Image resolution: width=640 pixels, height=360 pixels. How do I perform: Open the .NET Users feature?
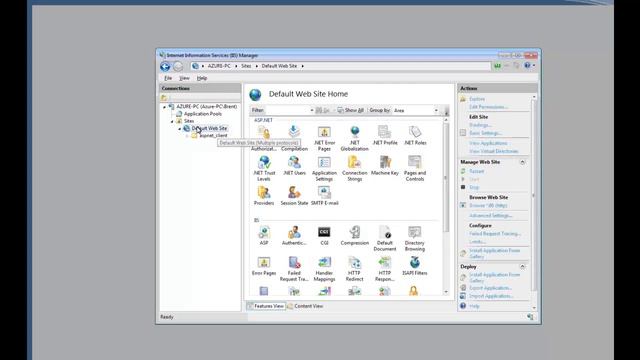tap(294, 166)
